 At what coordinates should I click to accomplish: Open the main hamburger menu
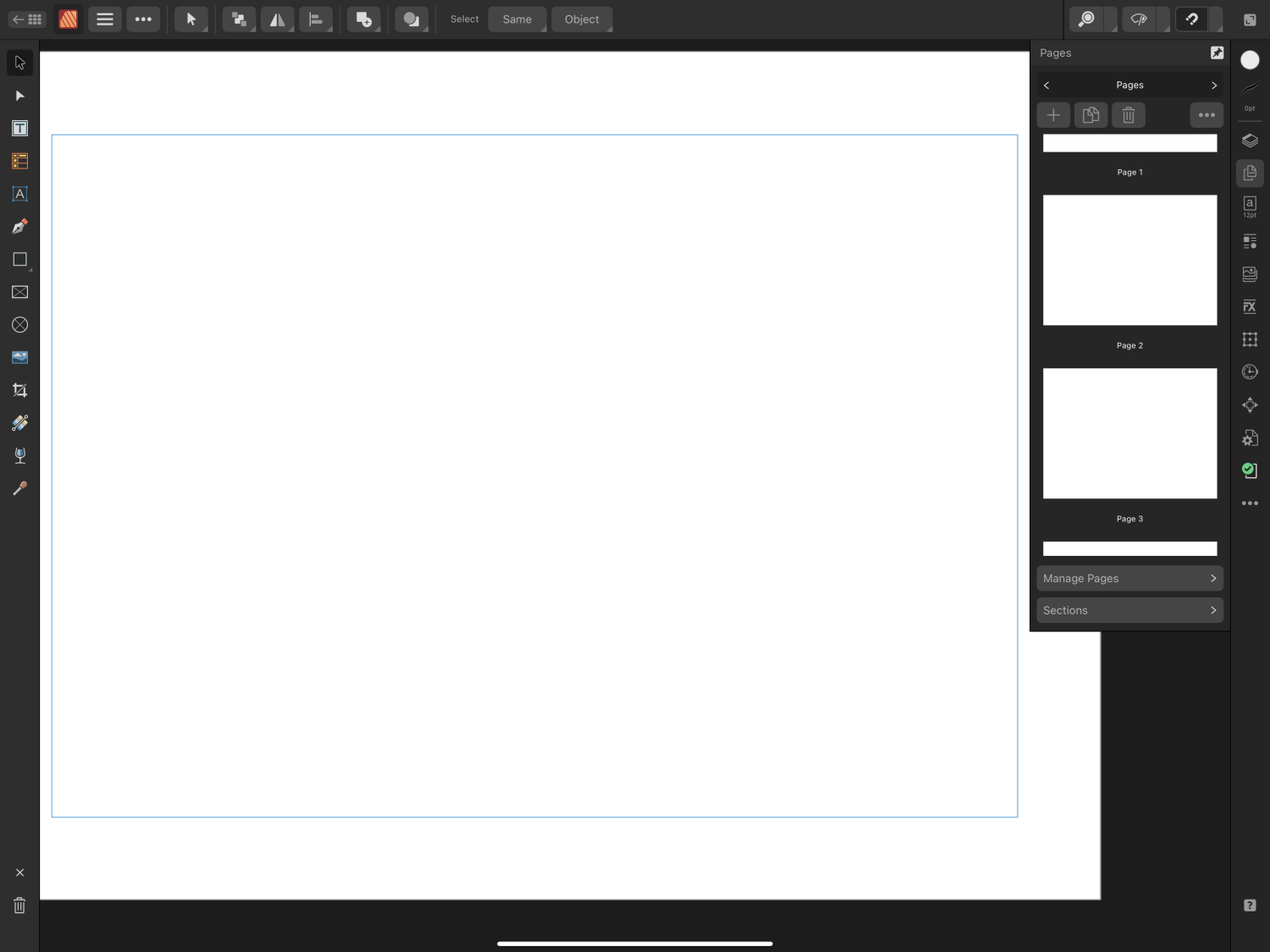pyautogui.click(x=104, y=19)
